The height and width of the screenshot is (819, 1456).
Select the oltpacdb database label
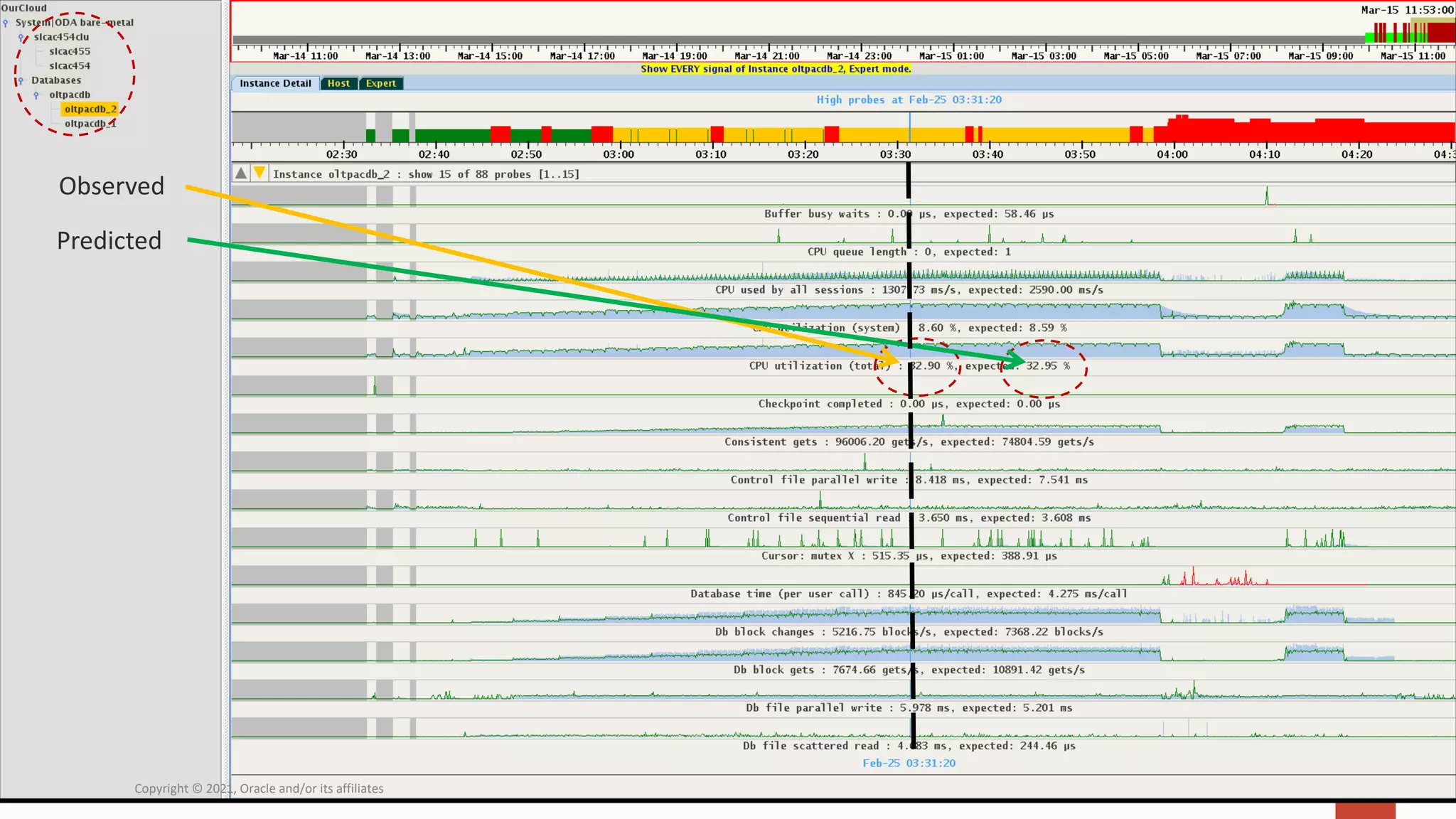coord(70,95)
